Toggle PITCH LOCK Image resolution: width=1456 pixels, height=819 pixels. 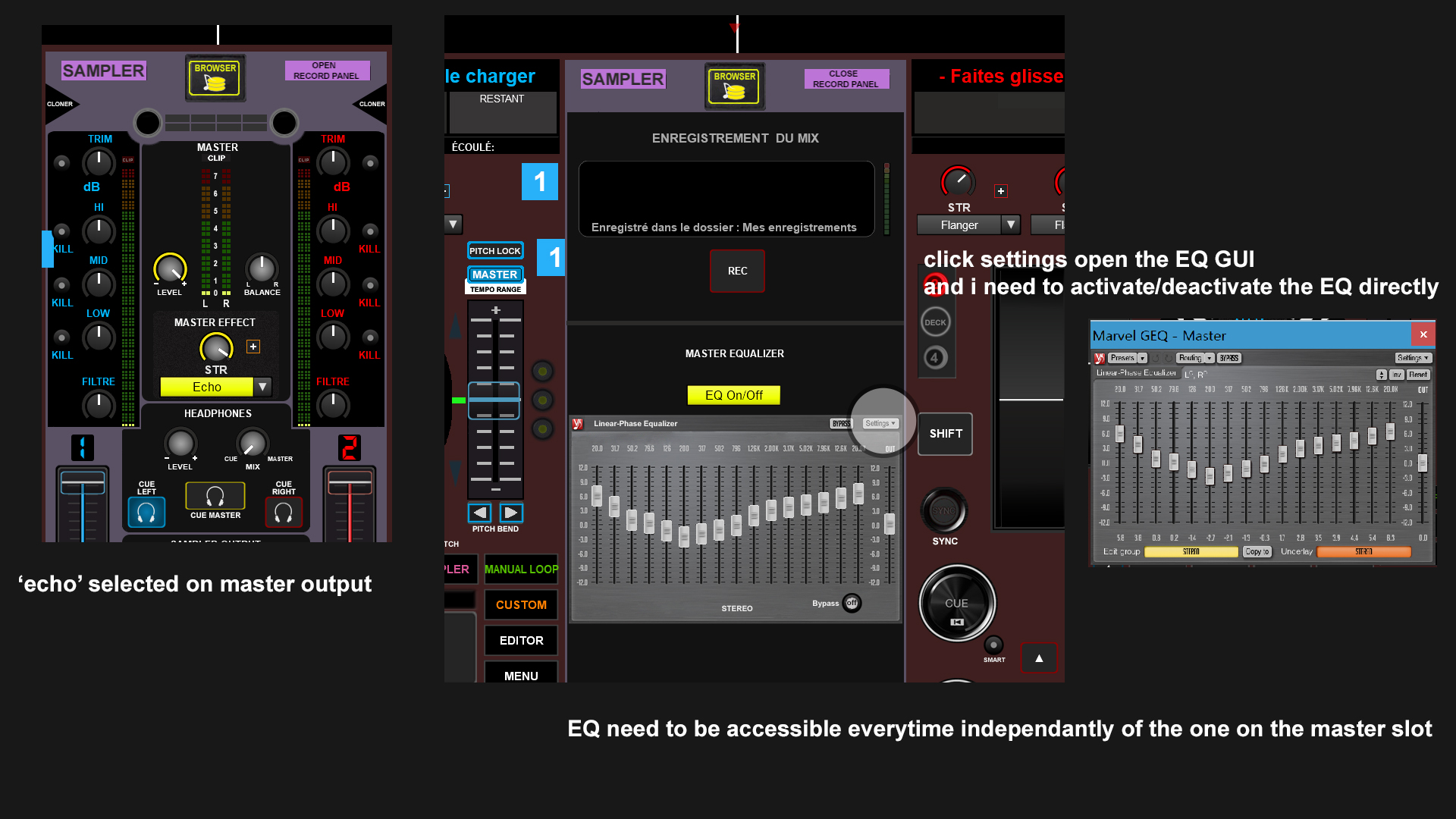pyautogui.click(x=494, y=251)
